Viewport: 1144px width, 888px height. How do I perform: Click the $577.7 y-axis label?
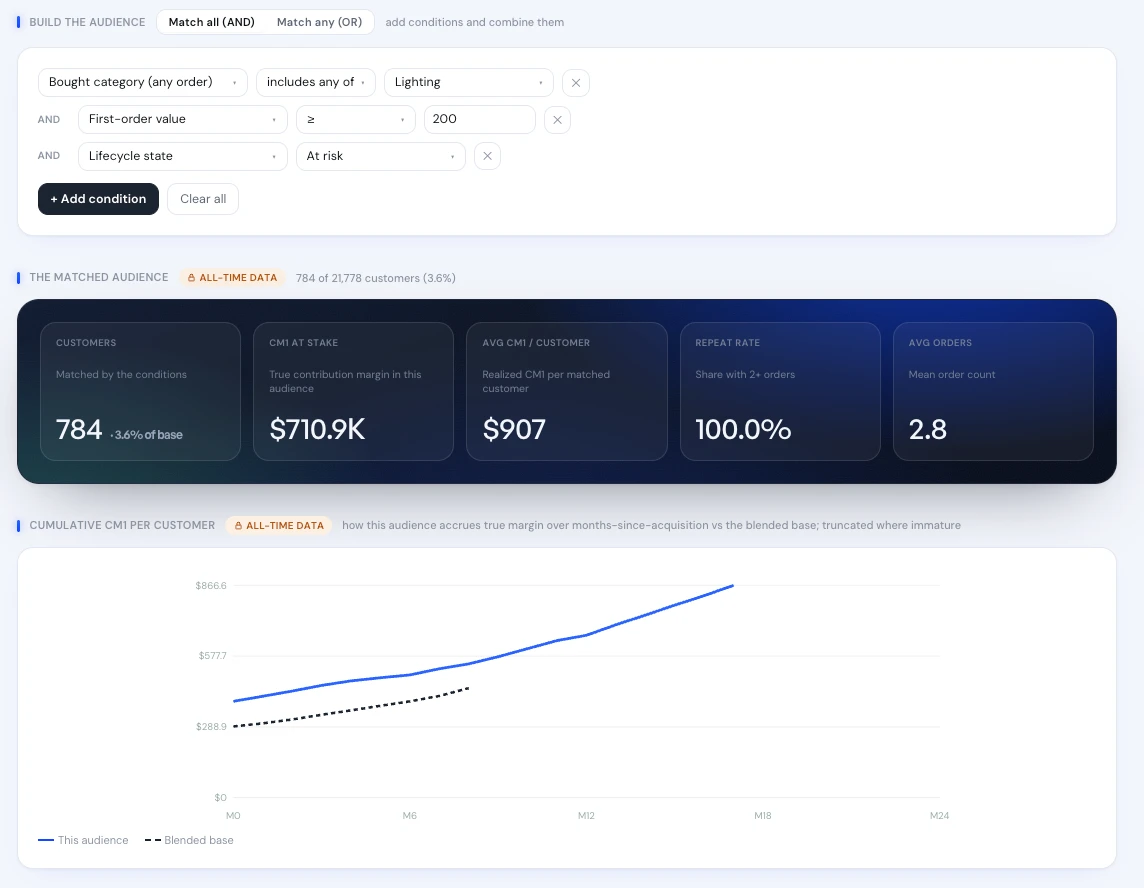(x=212, y=656)
